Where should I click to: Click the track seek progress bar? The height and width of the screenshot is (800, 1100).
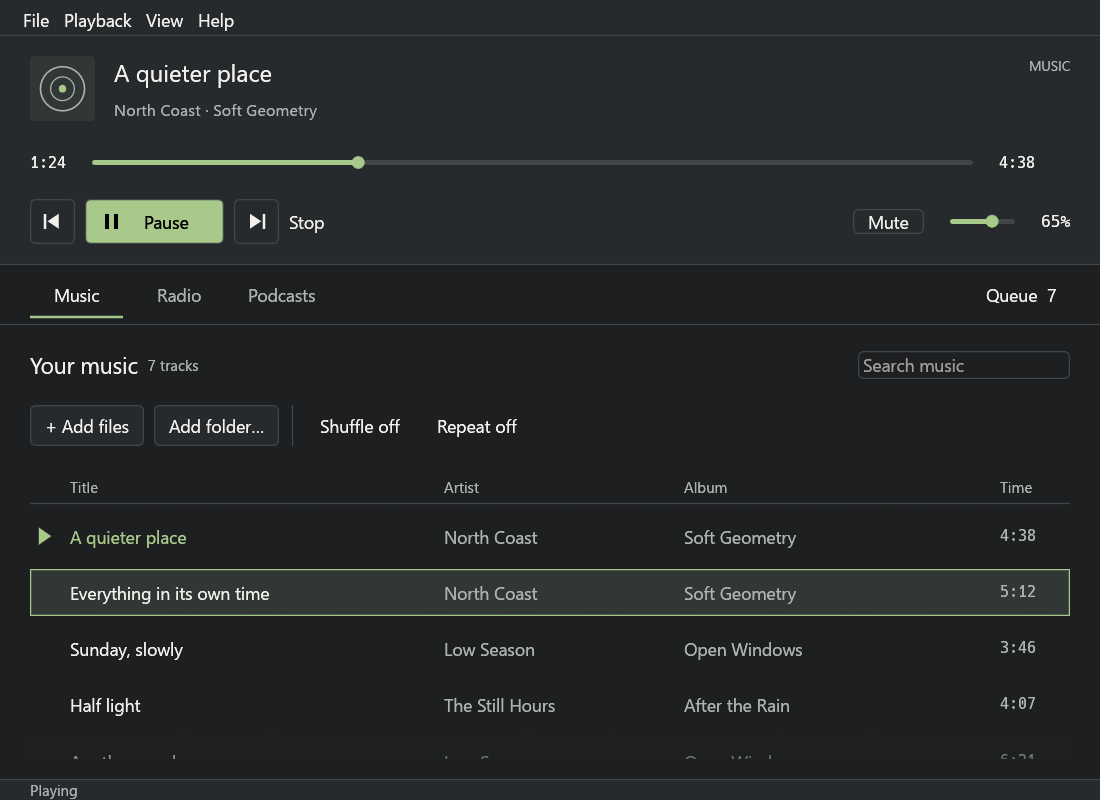(x=532, y=162)
